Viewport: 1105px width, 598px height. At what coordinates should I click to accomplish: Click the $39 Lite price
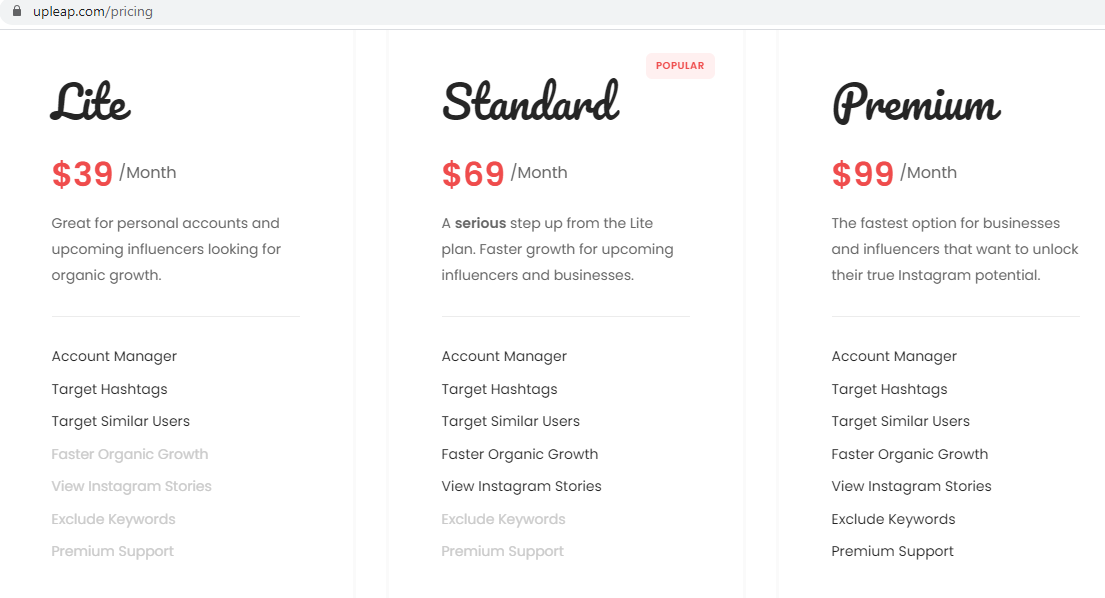pyautogui.click(x=82, y=174)
